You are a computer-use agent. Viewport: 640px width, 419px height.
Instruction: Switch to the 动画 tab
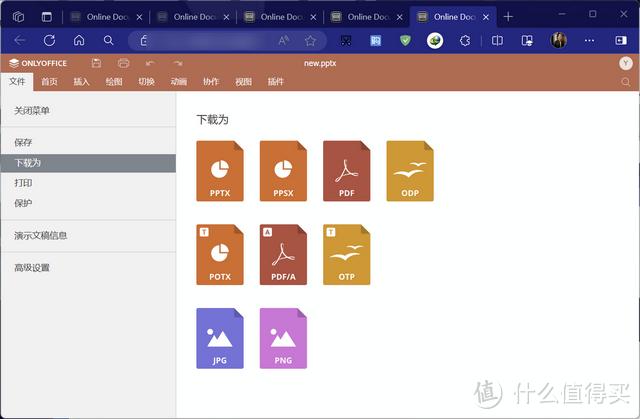point(179,82)
